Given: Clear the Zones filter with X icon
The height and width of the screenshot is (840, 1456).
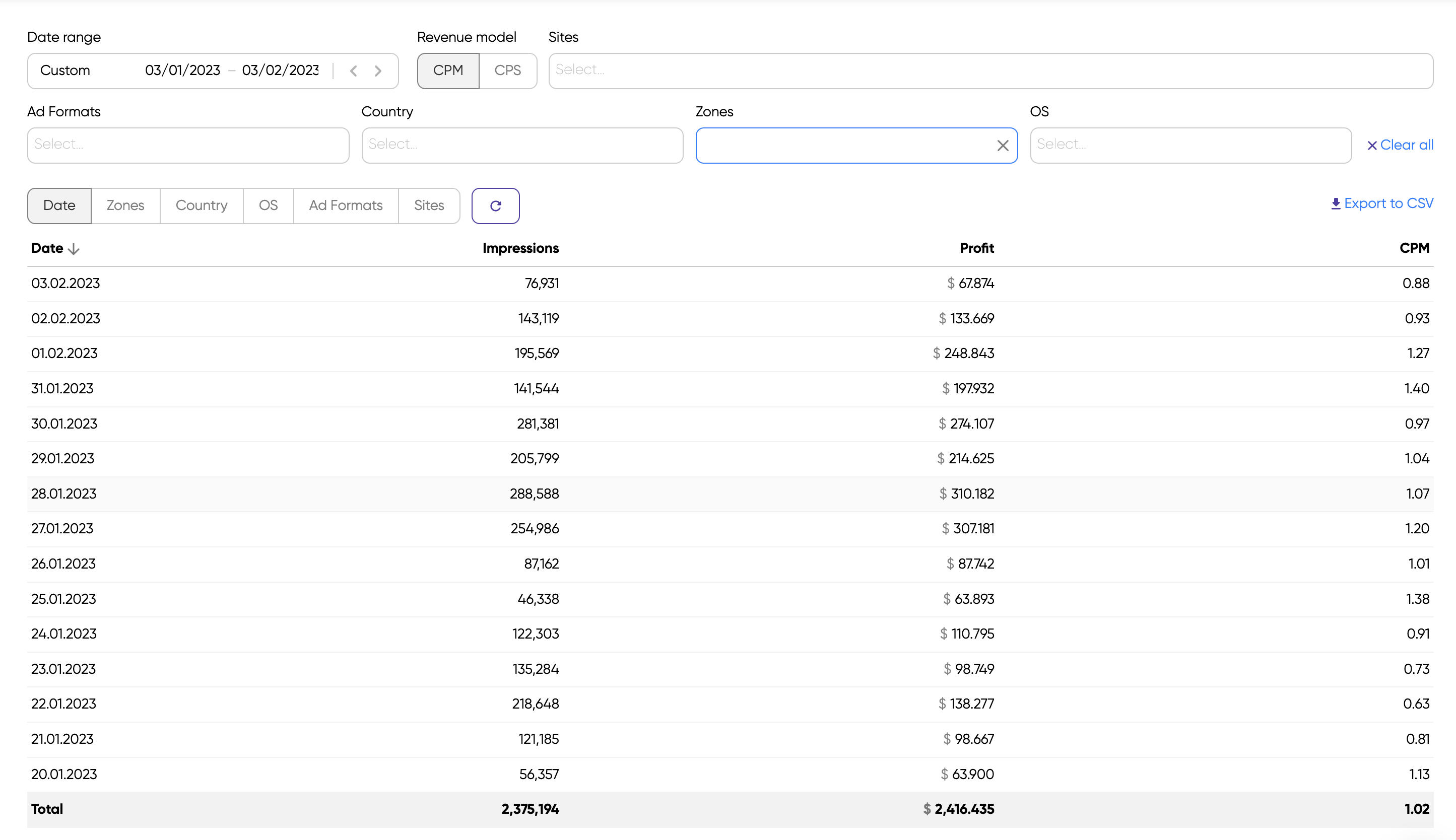Looking at the screenshot, I should (1003, 146).
